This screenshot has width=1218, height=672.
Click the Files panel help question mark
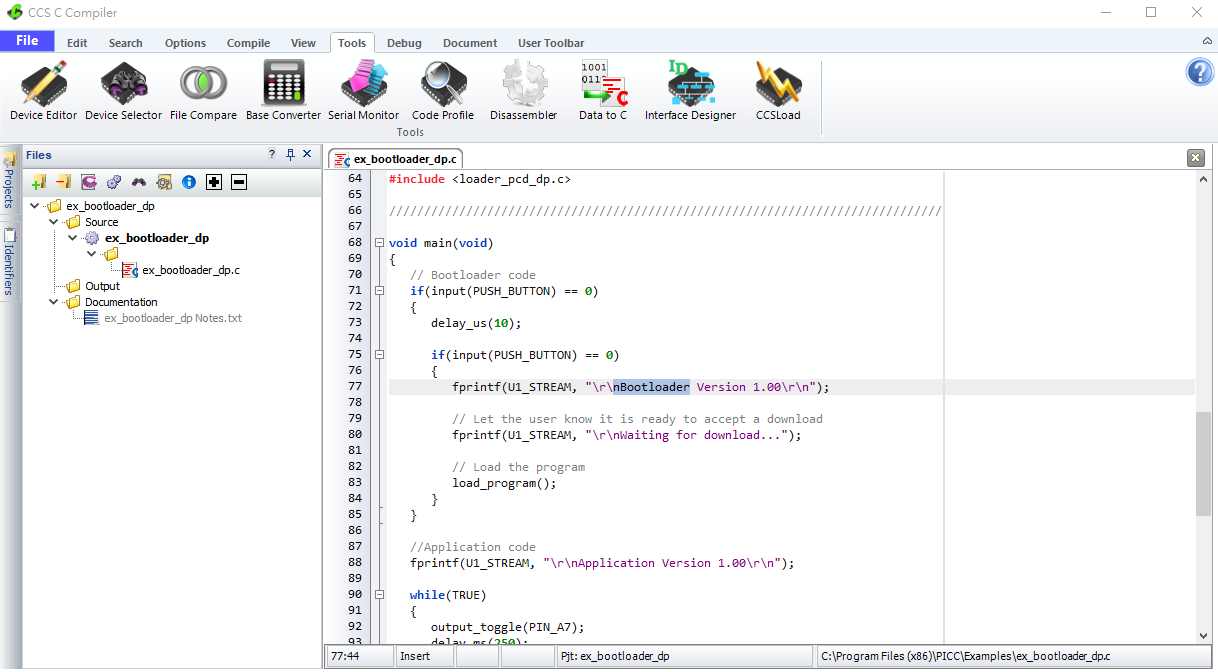coord(272,155)
